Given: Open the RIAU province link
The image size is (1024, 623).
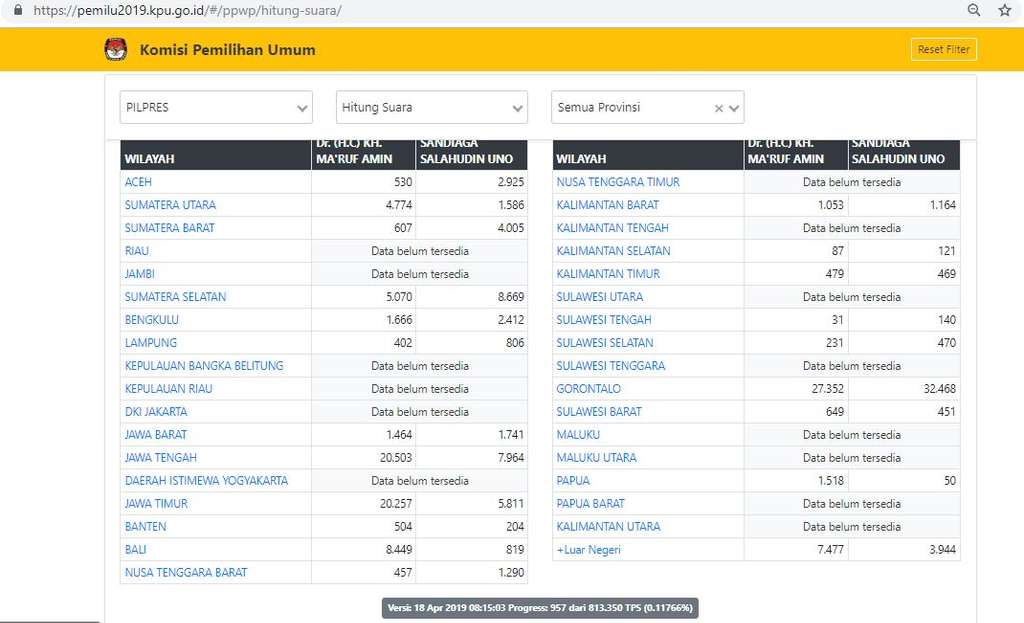Looking at the screenshot, I should tap(136, 251).
